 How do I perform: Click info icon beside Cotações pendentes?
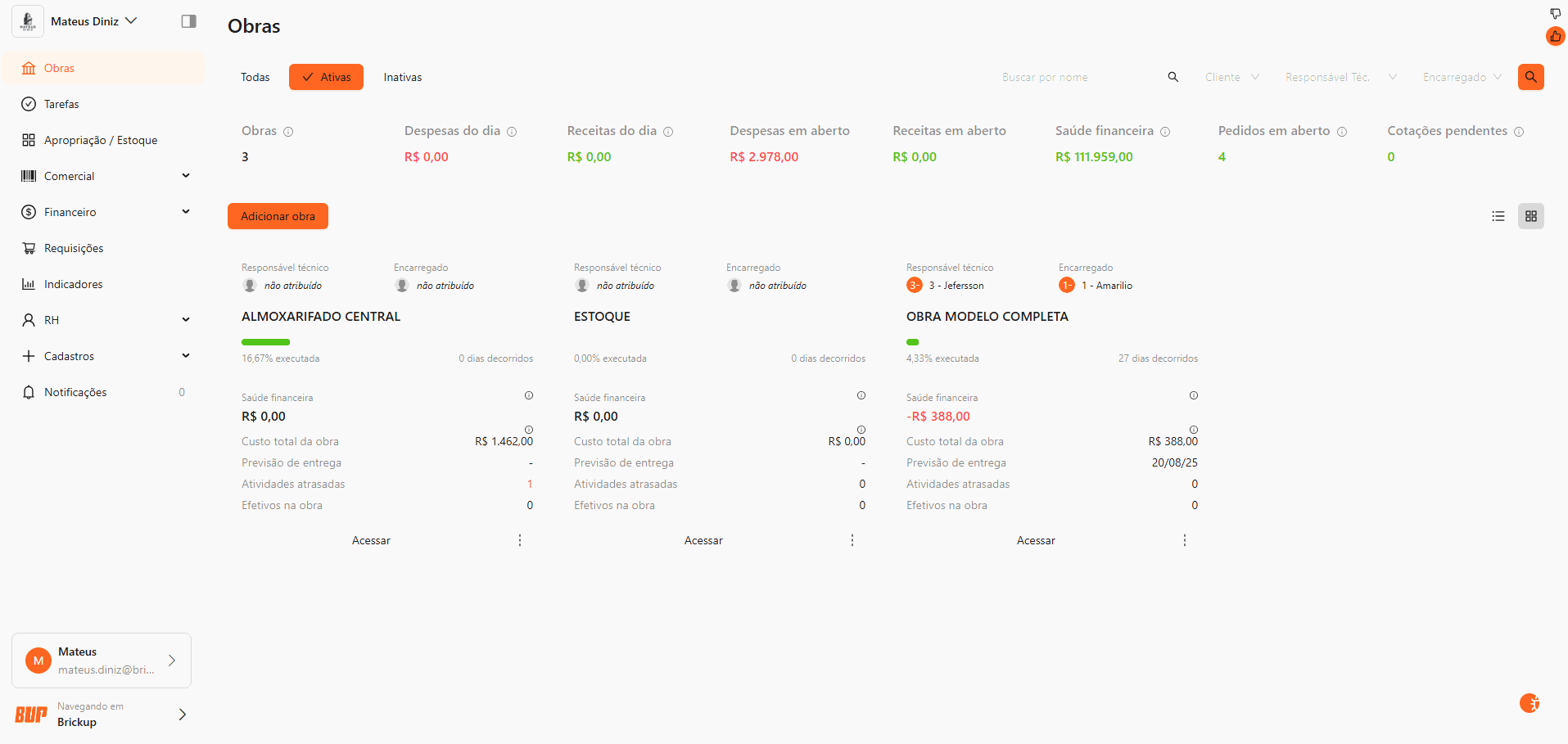click(1519, 132)
